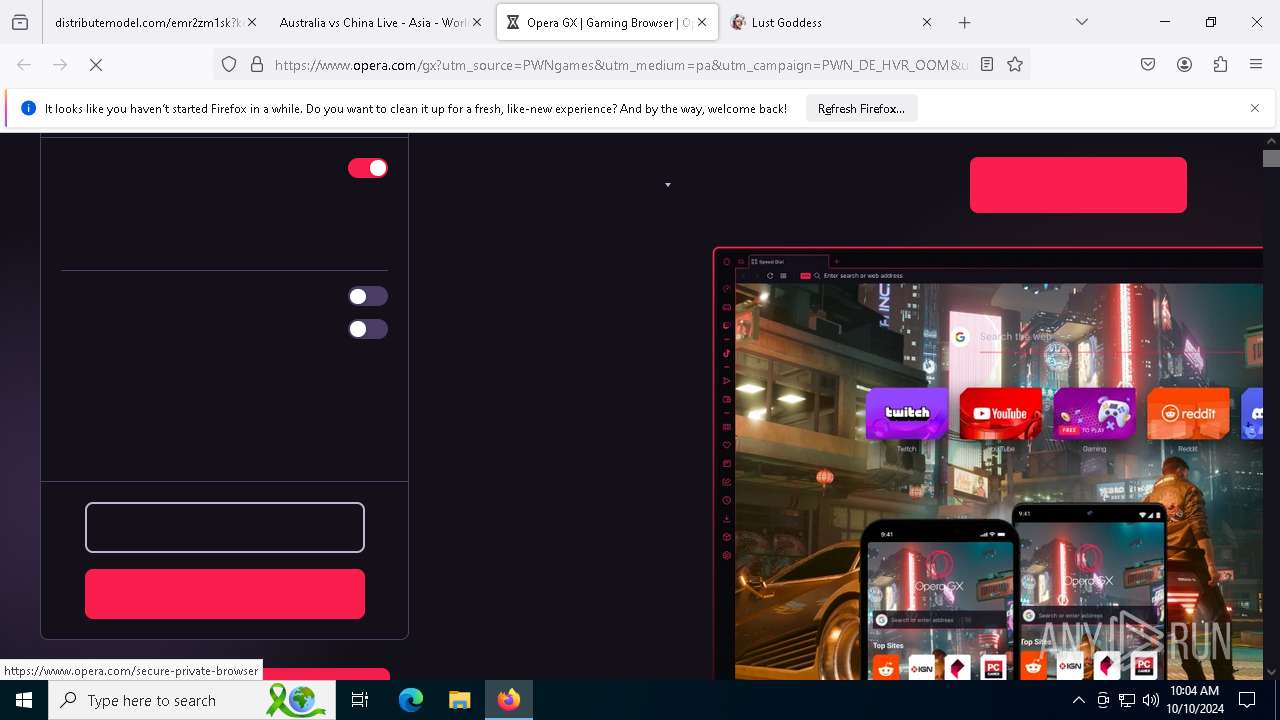Launch Microsoft Edge from taskbar
The width and height of the screenshot is (1280, 720).
point(411,700)
